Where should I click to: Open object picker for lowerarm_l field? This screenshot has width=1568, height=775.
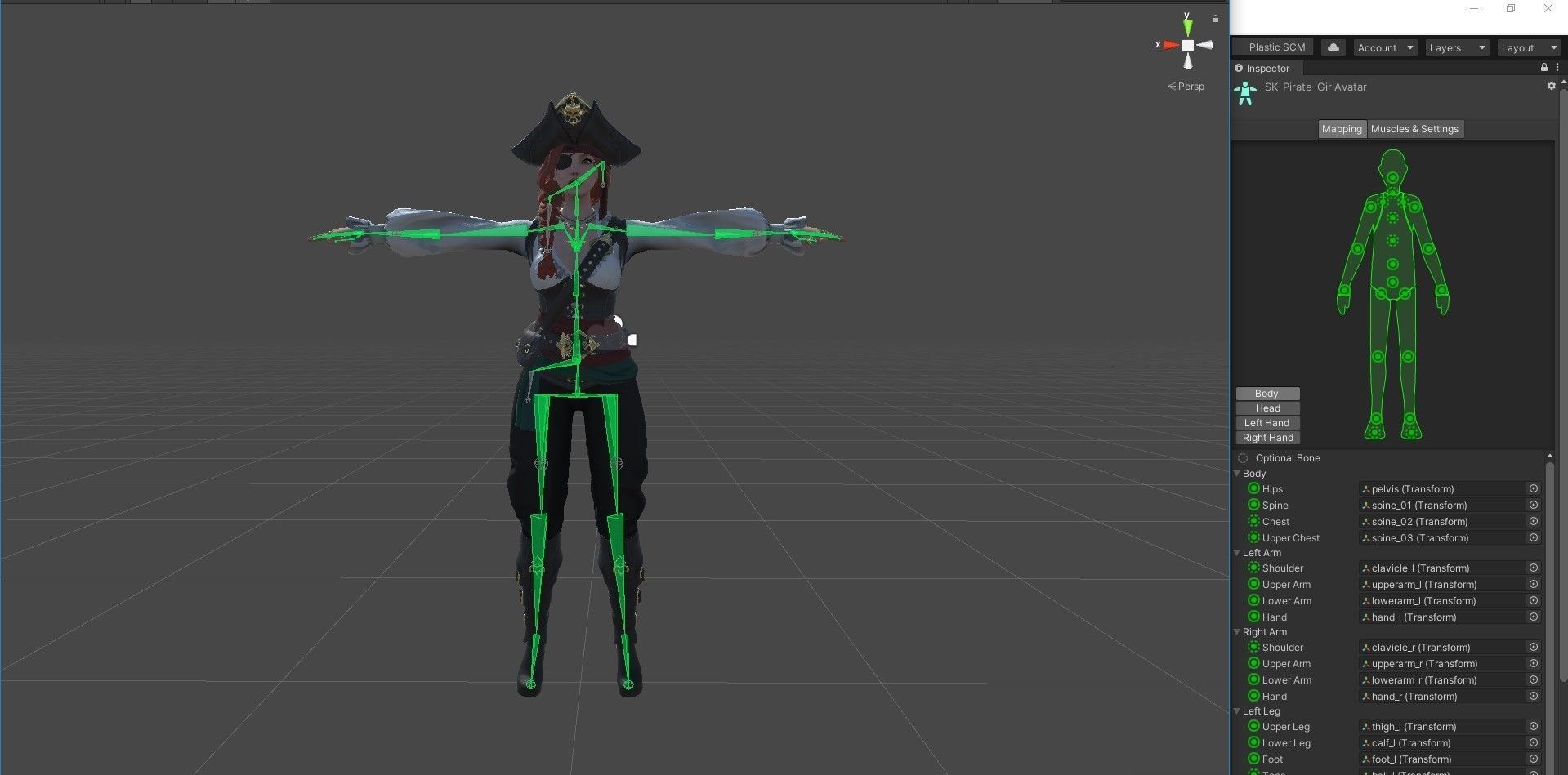1533,601
